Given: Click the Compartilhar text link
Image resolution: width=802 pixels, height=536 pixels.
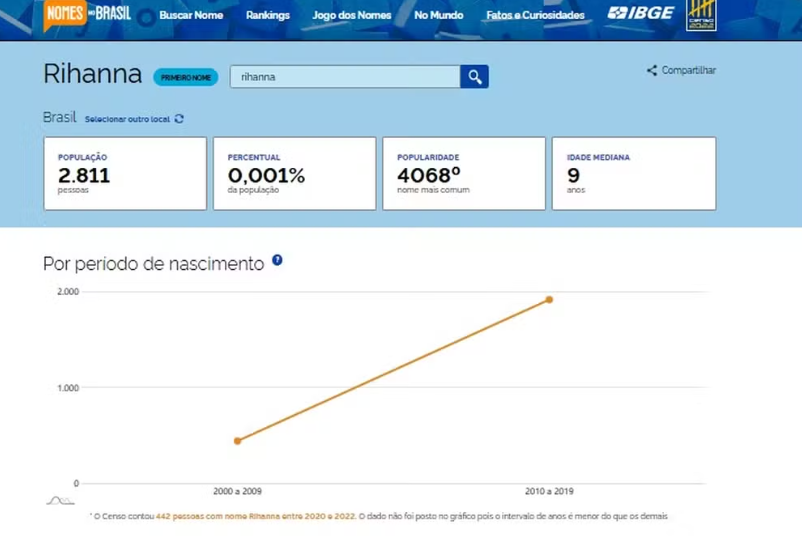Looking at the screenshot, I should [689, 71].
